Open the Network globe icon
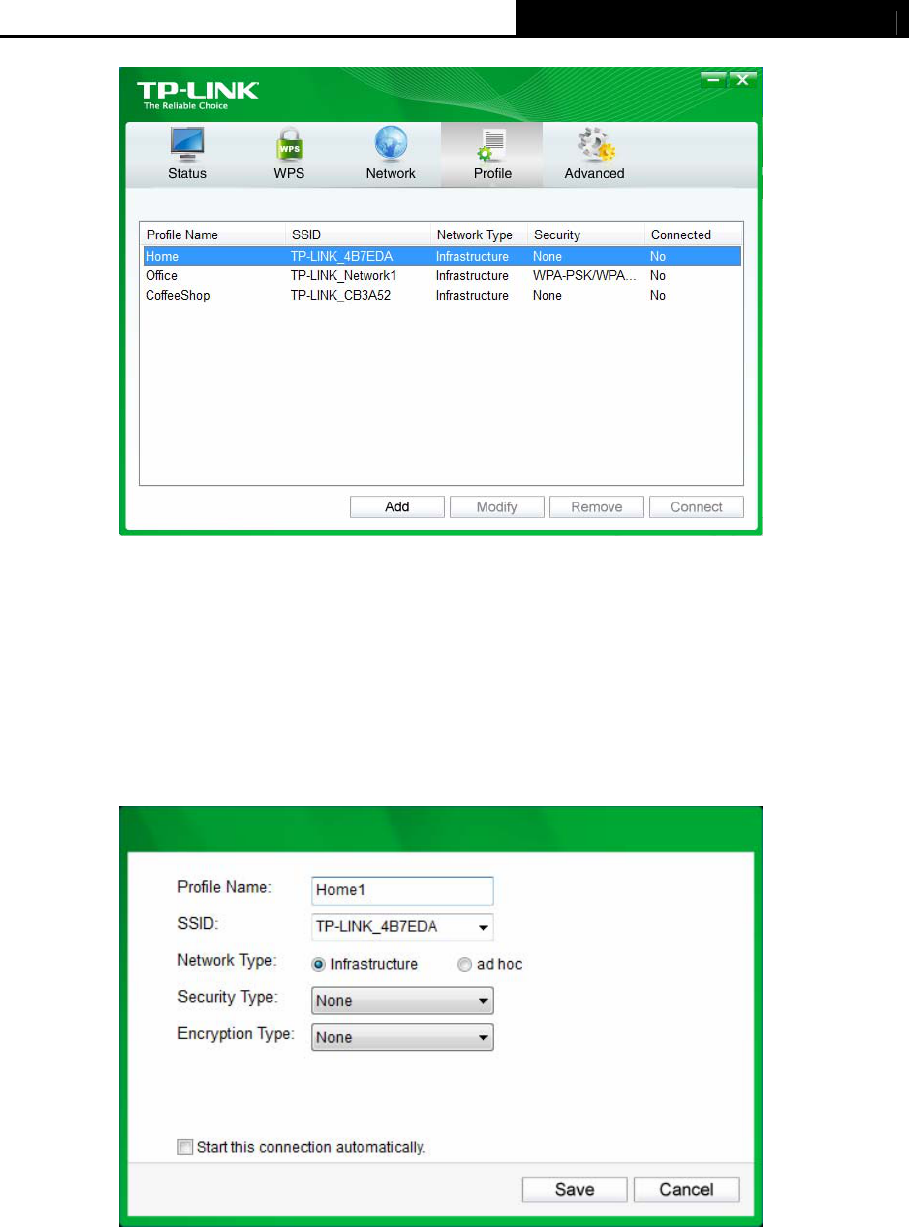Image resolution: width=909 pixels, height=1227 pixels. click(x=390, y=143)
